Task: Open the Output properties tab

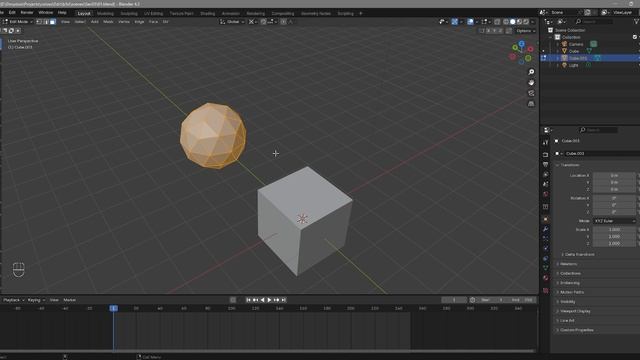Action: point(546,164)
